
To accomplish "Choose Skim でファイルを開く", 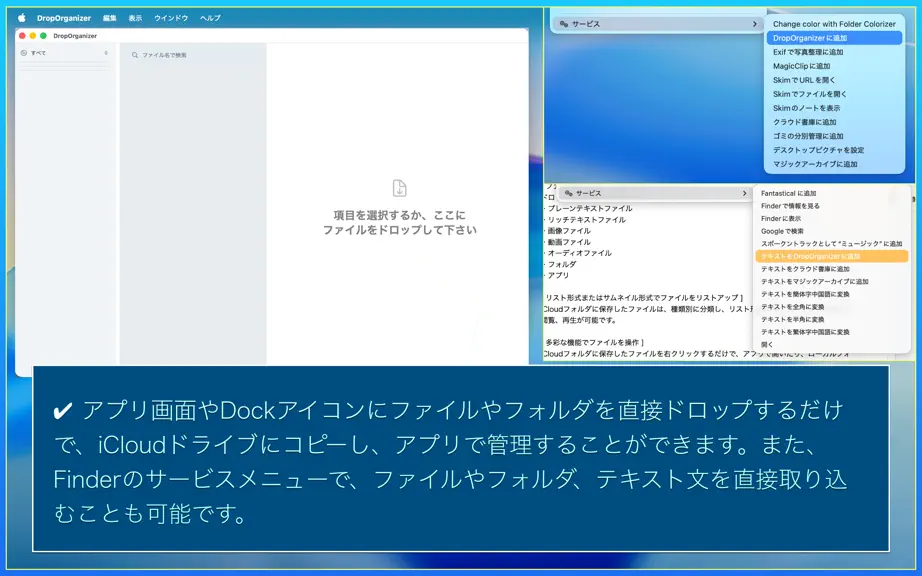I will pos(834,94).
